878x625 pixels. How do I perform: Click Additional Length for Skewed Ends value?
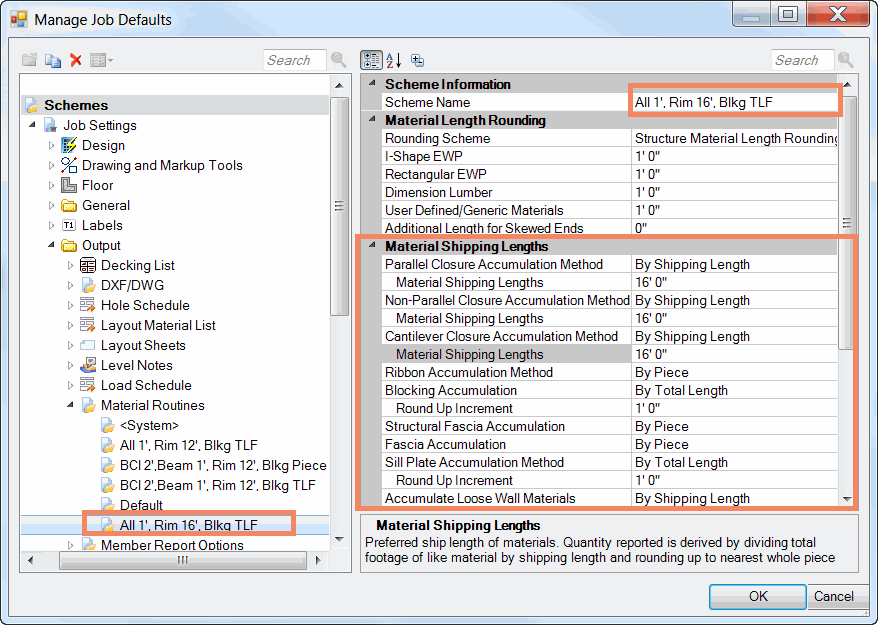click(734, 228)
